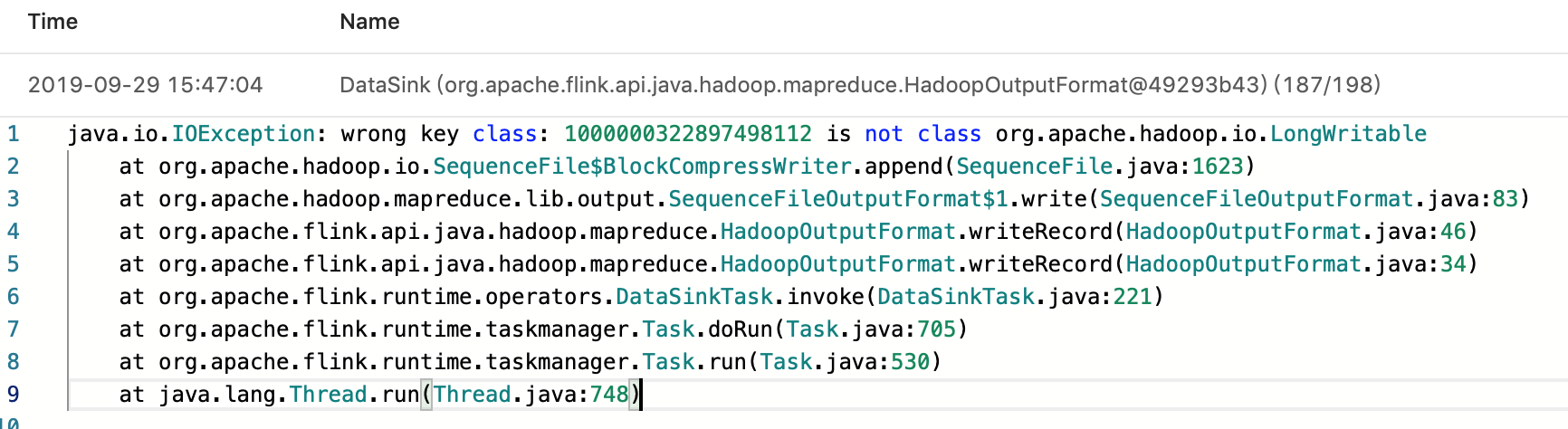Click the Time column header

click(x=53, y=22)
